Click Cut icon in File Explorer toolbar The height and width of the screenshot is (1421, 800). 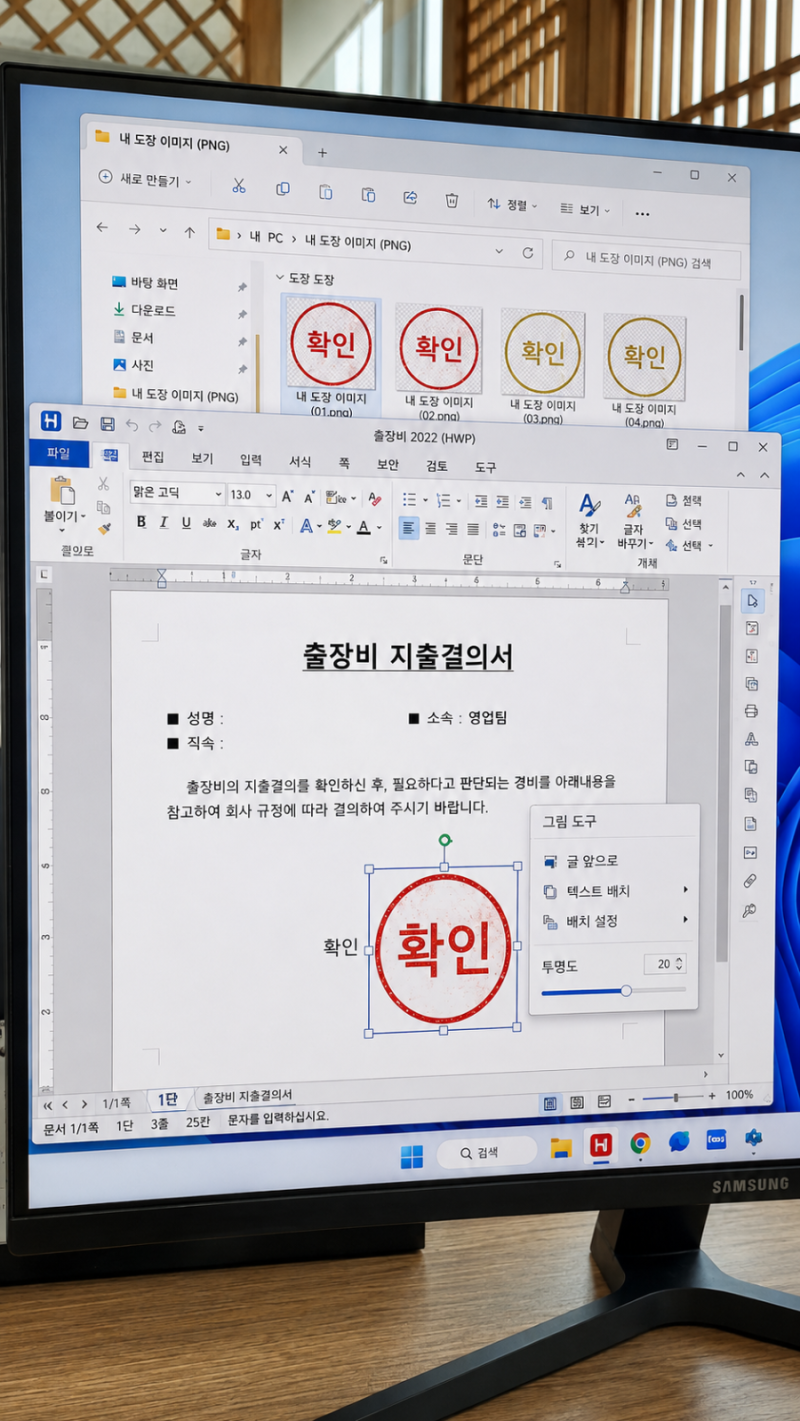click(238, 185)
